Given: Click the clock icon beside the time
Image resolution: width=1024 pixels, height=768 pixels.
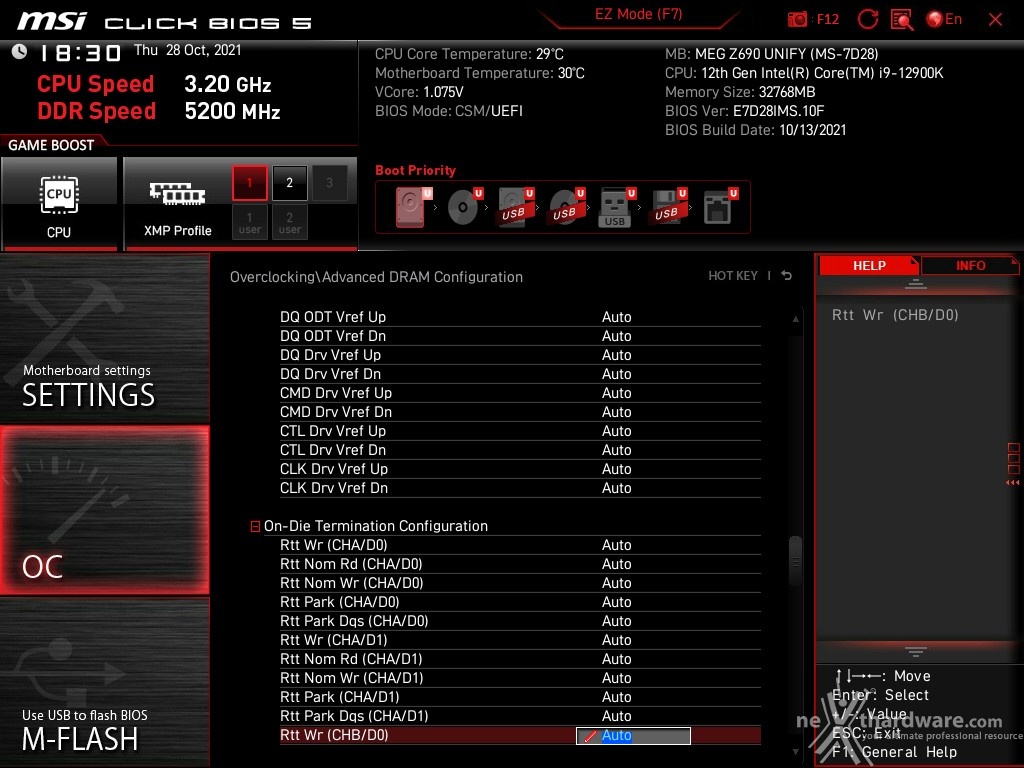Looking at the screenshot, I should coord(20,52).
